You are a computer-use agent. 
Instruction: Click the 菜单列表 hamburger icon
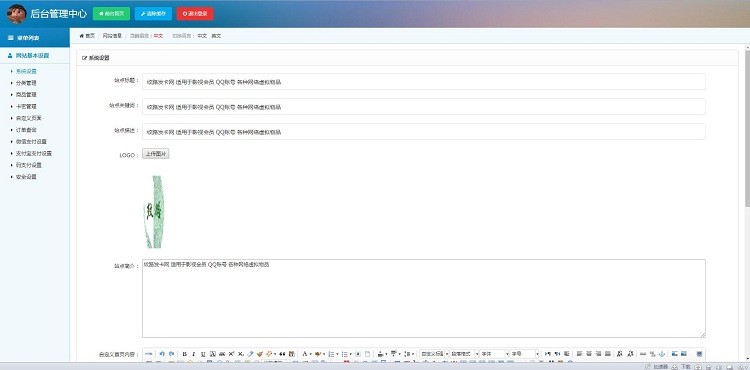[11, 38]
